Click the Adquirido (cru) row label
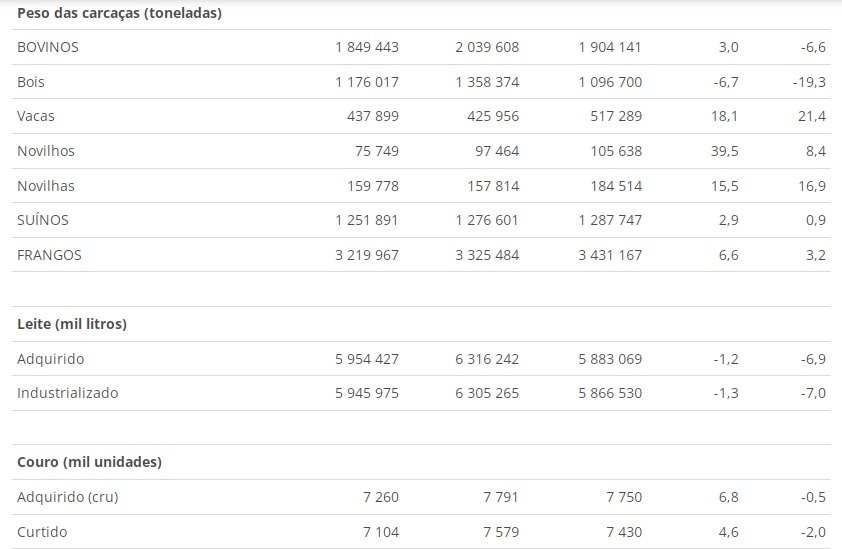 pos(68,497)
